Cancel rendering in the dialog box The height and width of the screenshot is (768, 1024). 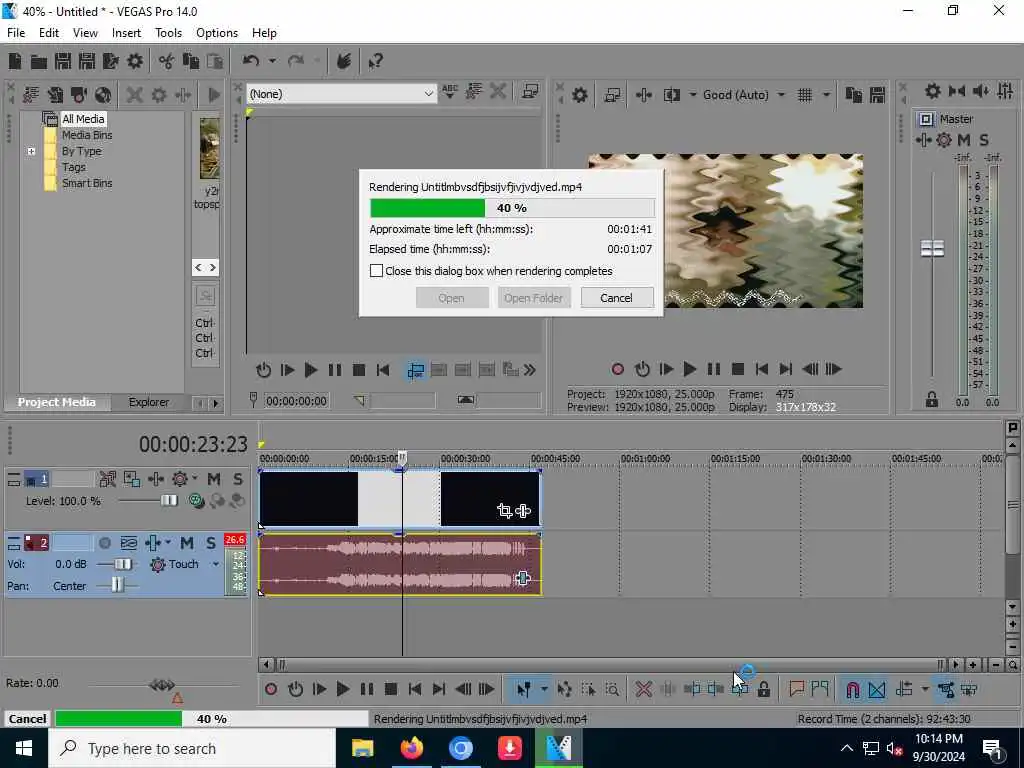616,298
